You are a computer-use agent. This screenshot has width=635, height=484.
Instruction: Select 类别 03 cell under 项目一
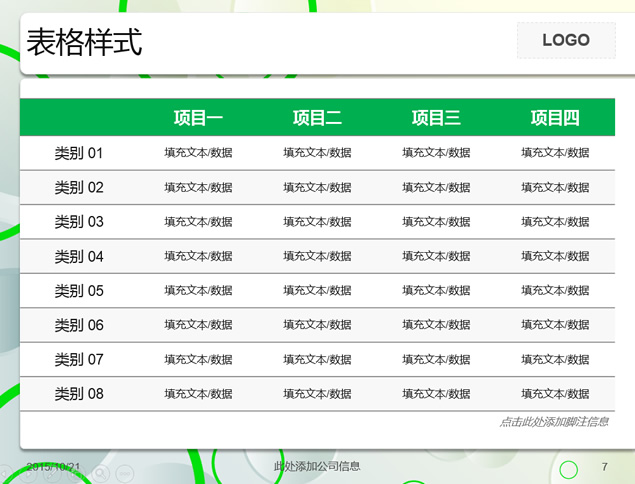pyautogui.click(x=198, y=222)
